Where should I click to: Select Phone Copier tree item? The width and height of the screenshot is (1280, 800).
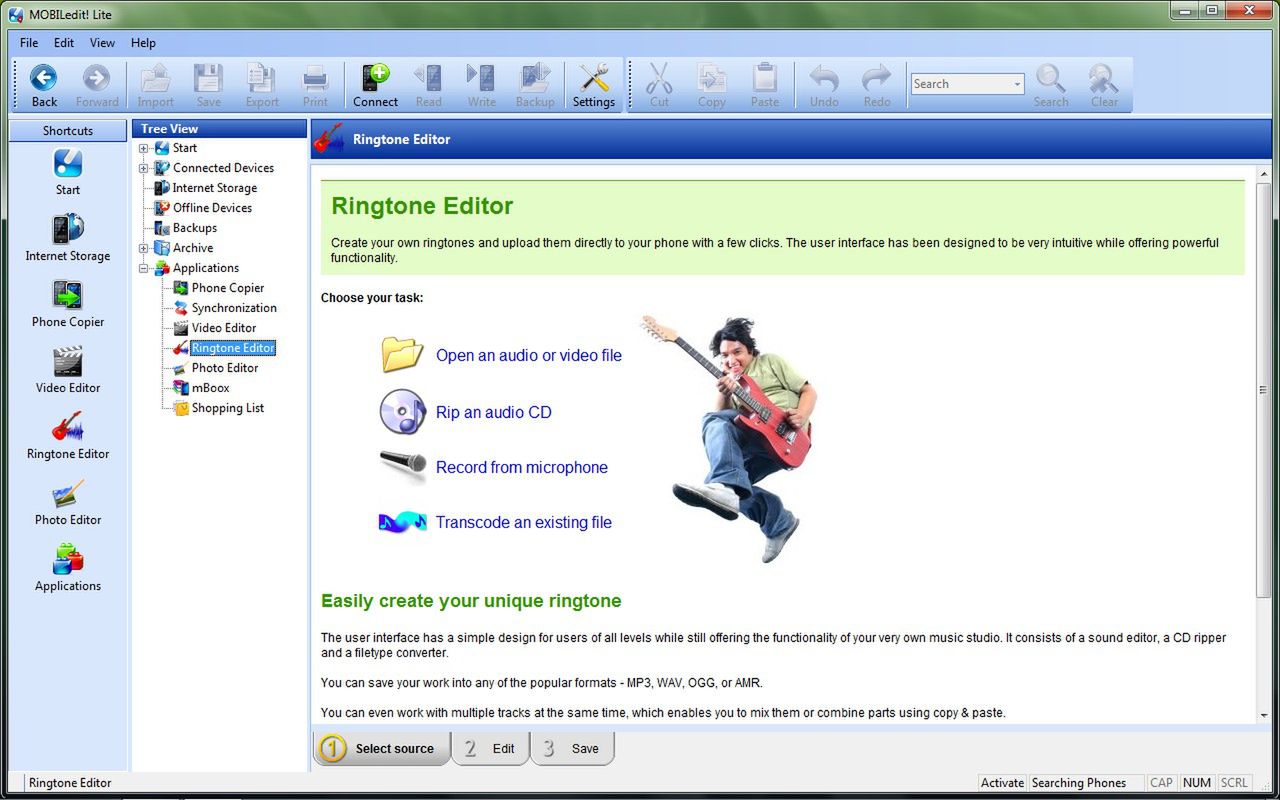[x=228, y=288]
